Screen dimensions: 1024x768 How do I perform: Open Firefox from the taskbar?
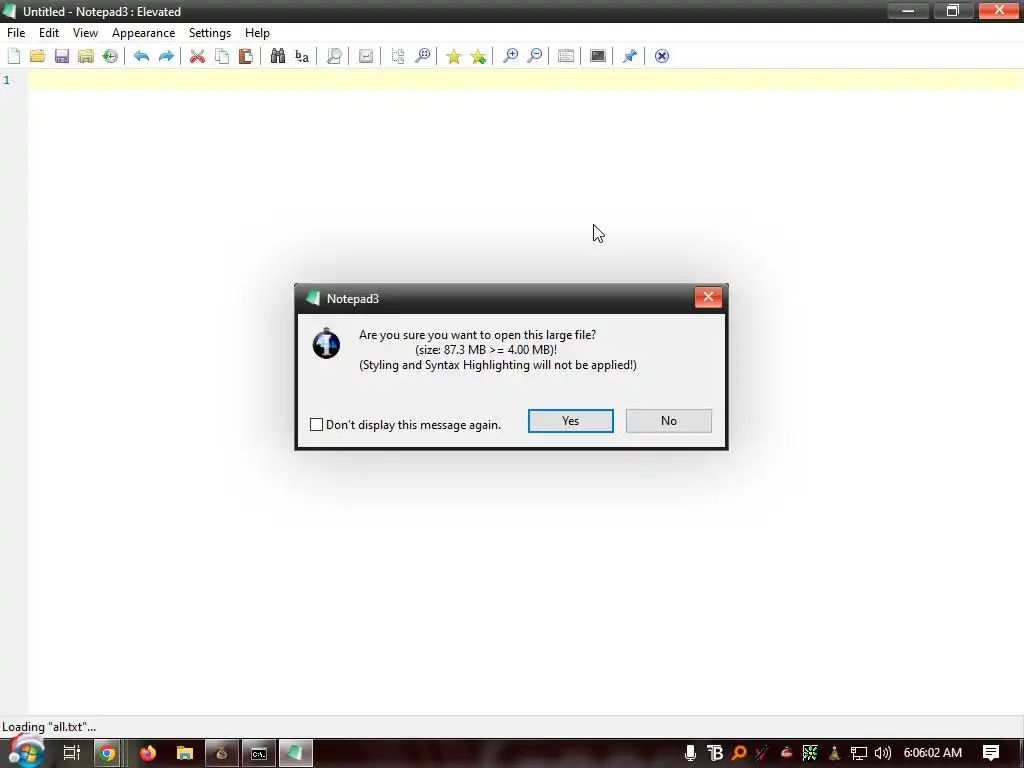point(148,753)
